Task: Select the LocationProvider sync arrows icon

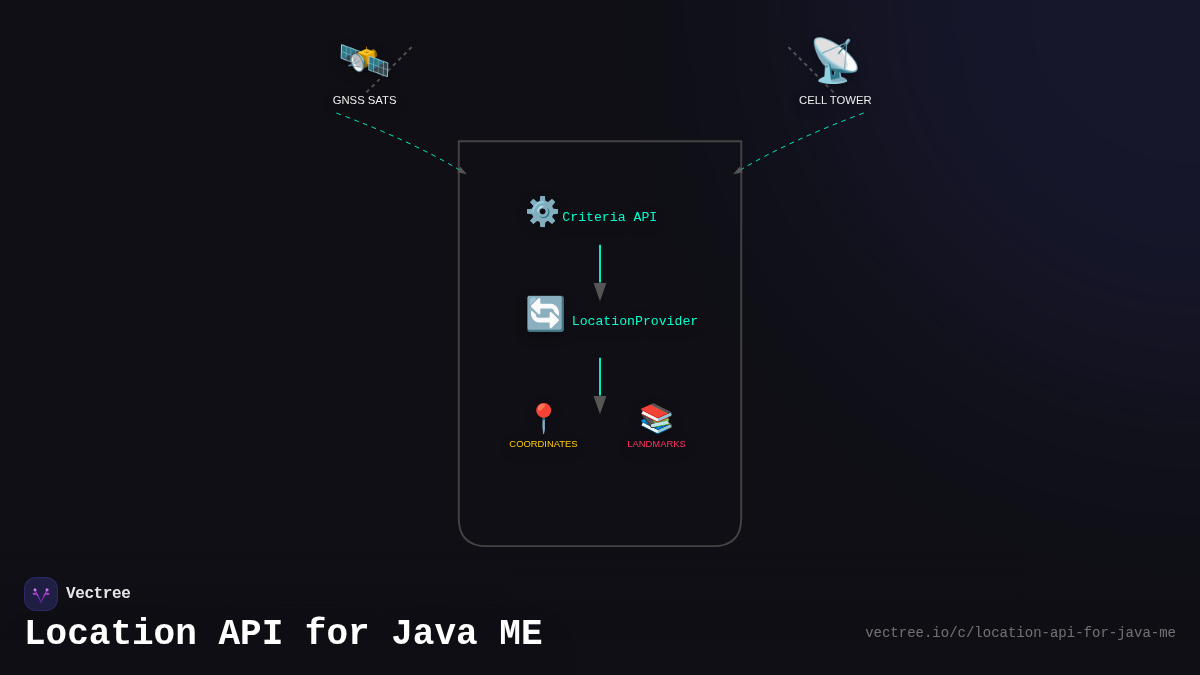Action: tap(545, 314)
